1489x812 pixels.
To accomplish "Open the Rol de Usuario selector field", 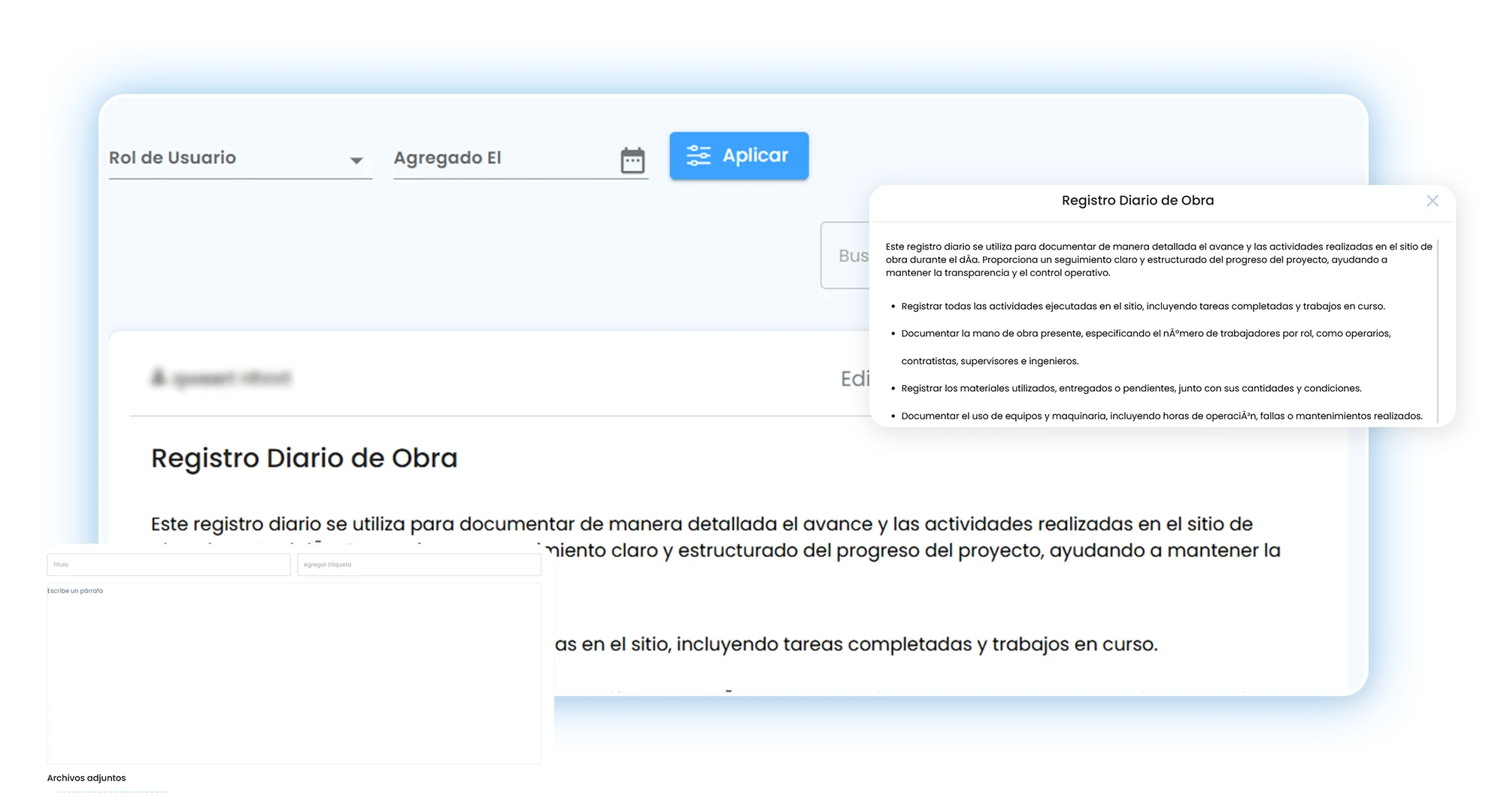I will (241, 158).
